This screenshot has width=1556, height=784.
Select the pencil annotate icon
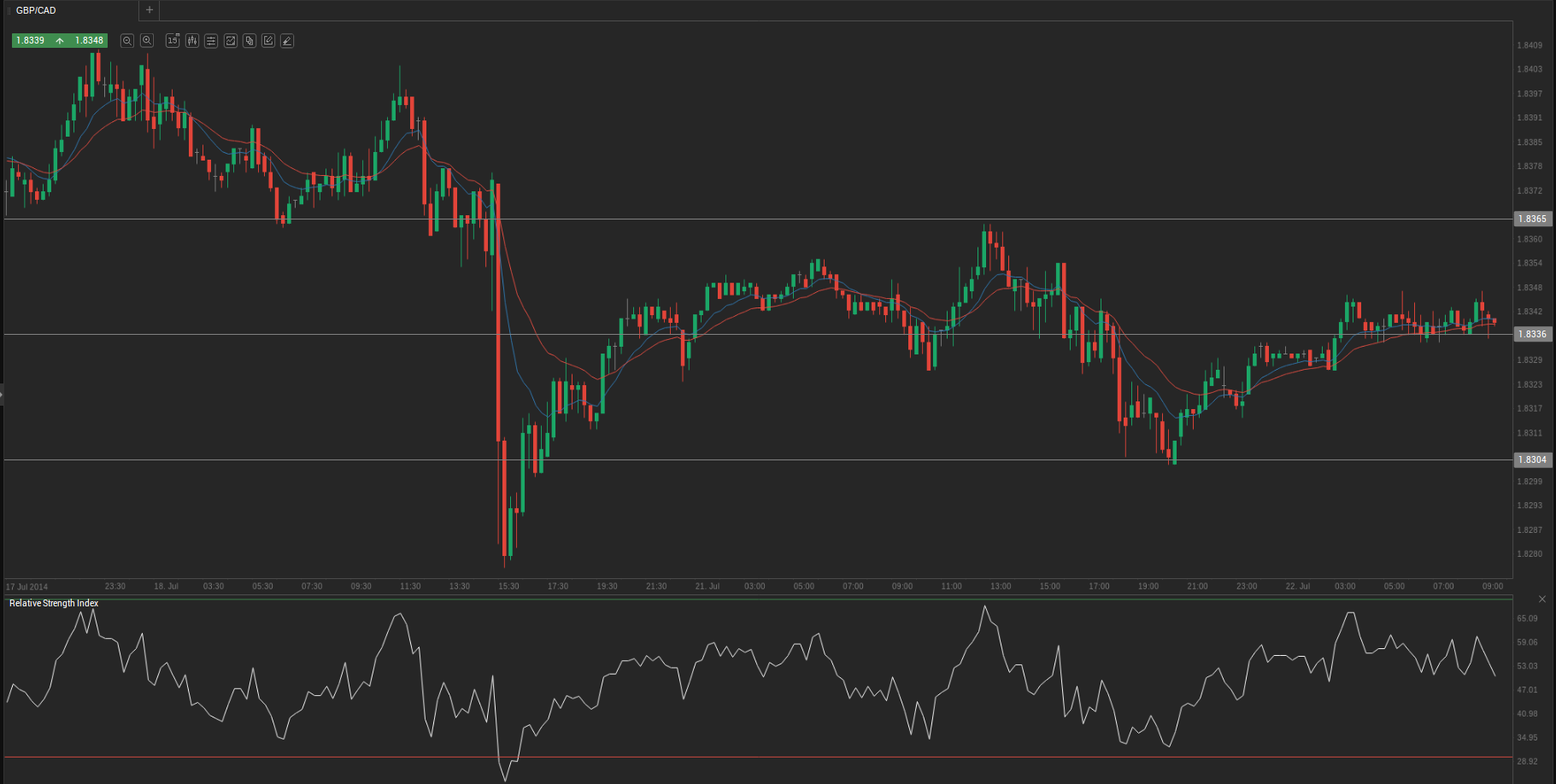tap(287, 41)
